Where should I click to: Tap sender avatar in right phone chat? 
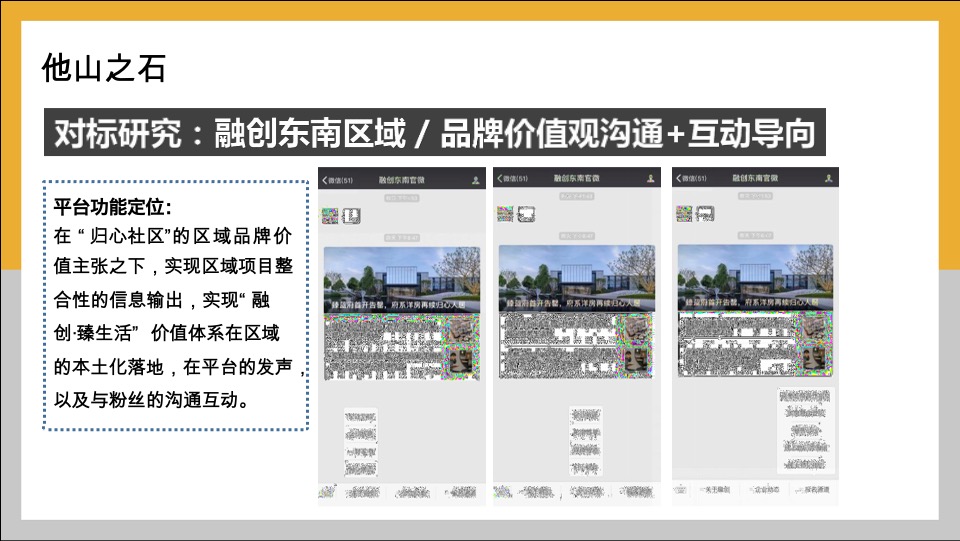coord(684,213)
